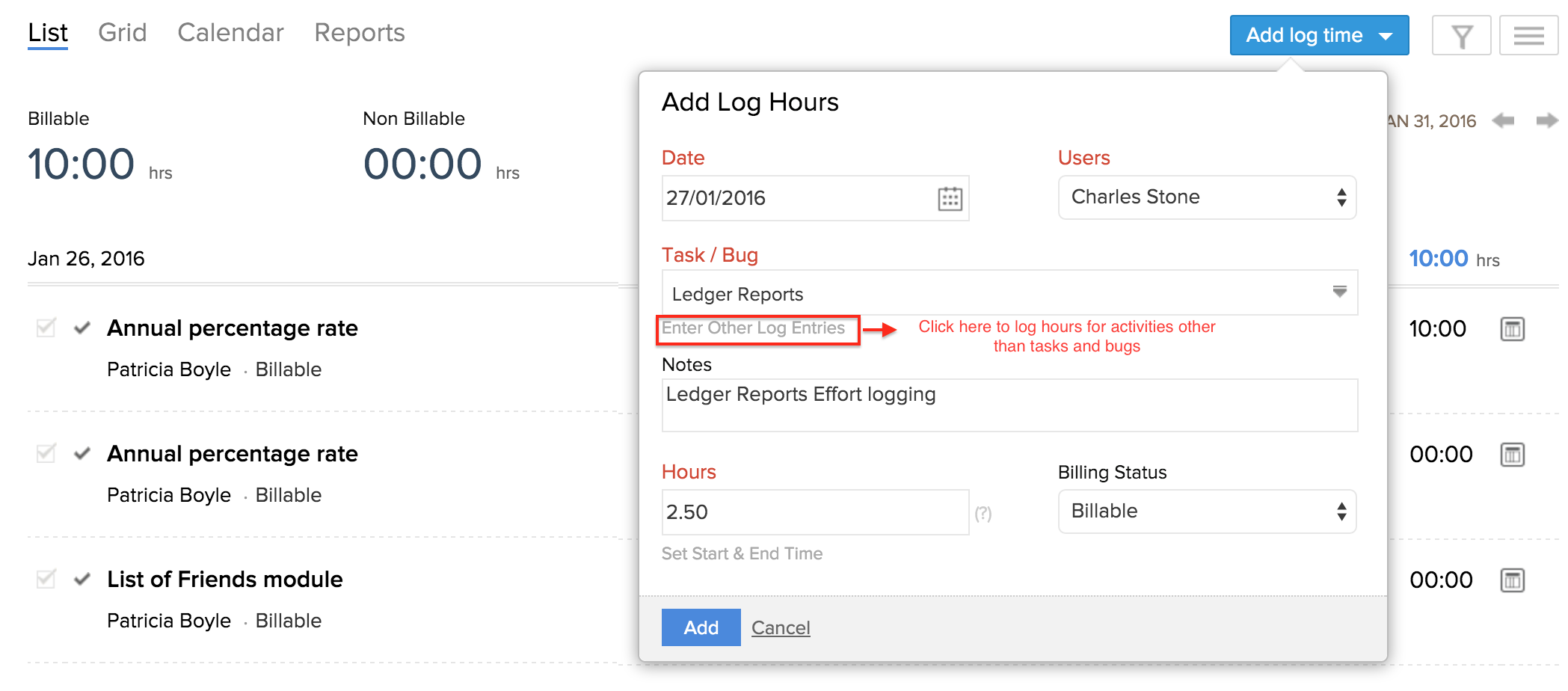Viewport: 1568px width, 691px height.
Task: Click timesheet icon beside the 10:00 entry
Action: point(1512,329)
